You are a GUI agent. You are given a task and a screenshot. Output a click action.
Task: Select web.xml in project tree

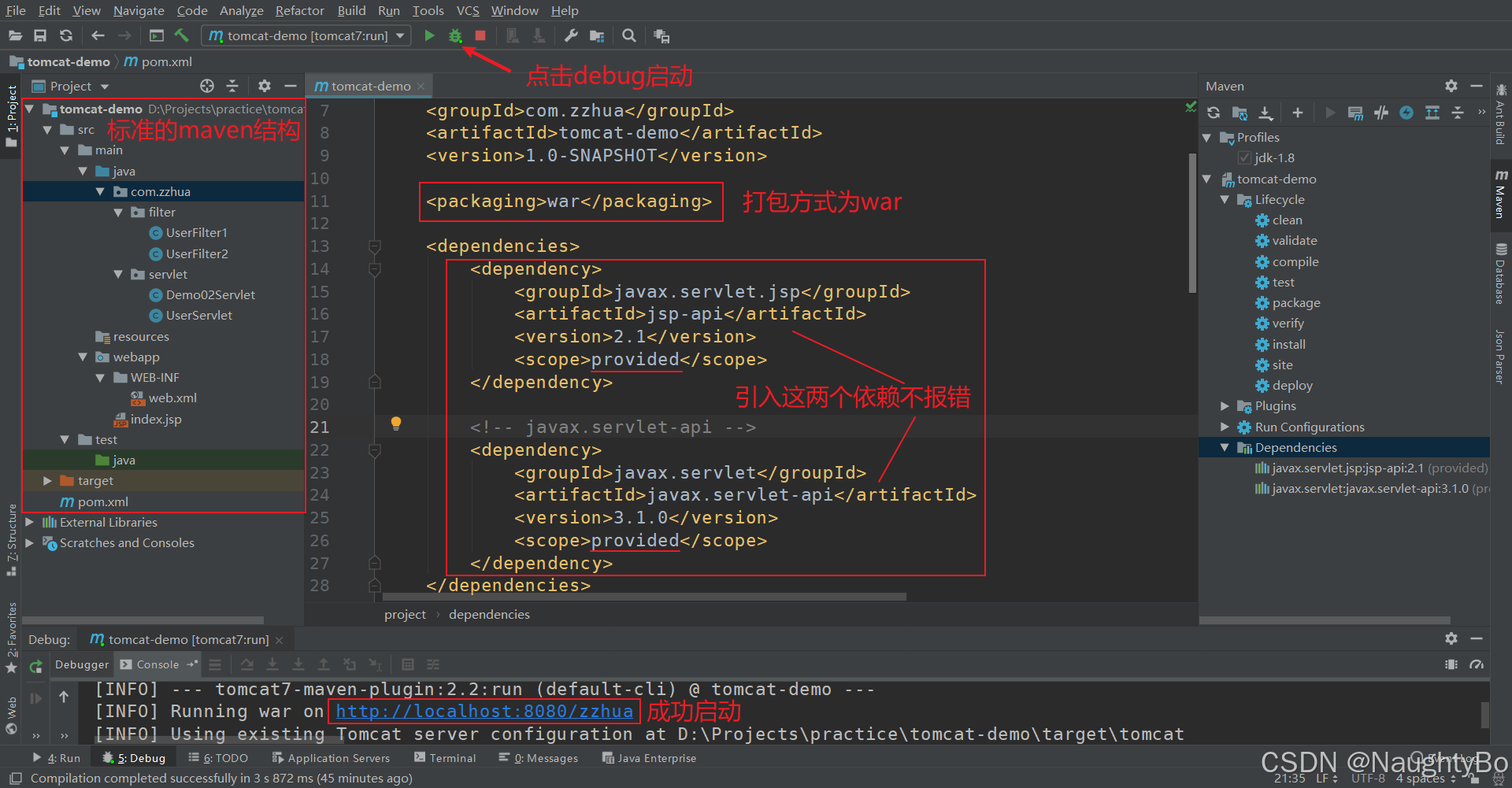(x=172, y=398)
